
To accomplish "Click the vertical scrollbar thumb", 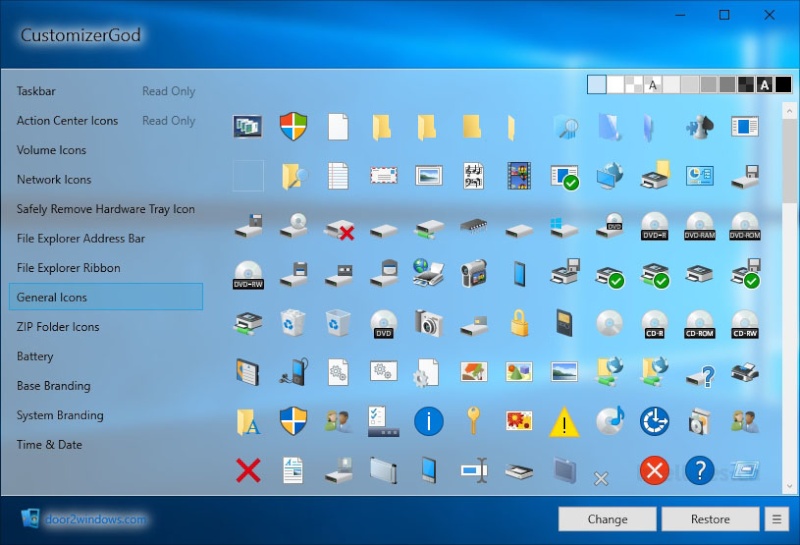I will (x=789, y=161).
